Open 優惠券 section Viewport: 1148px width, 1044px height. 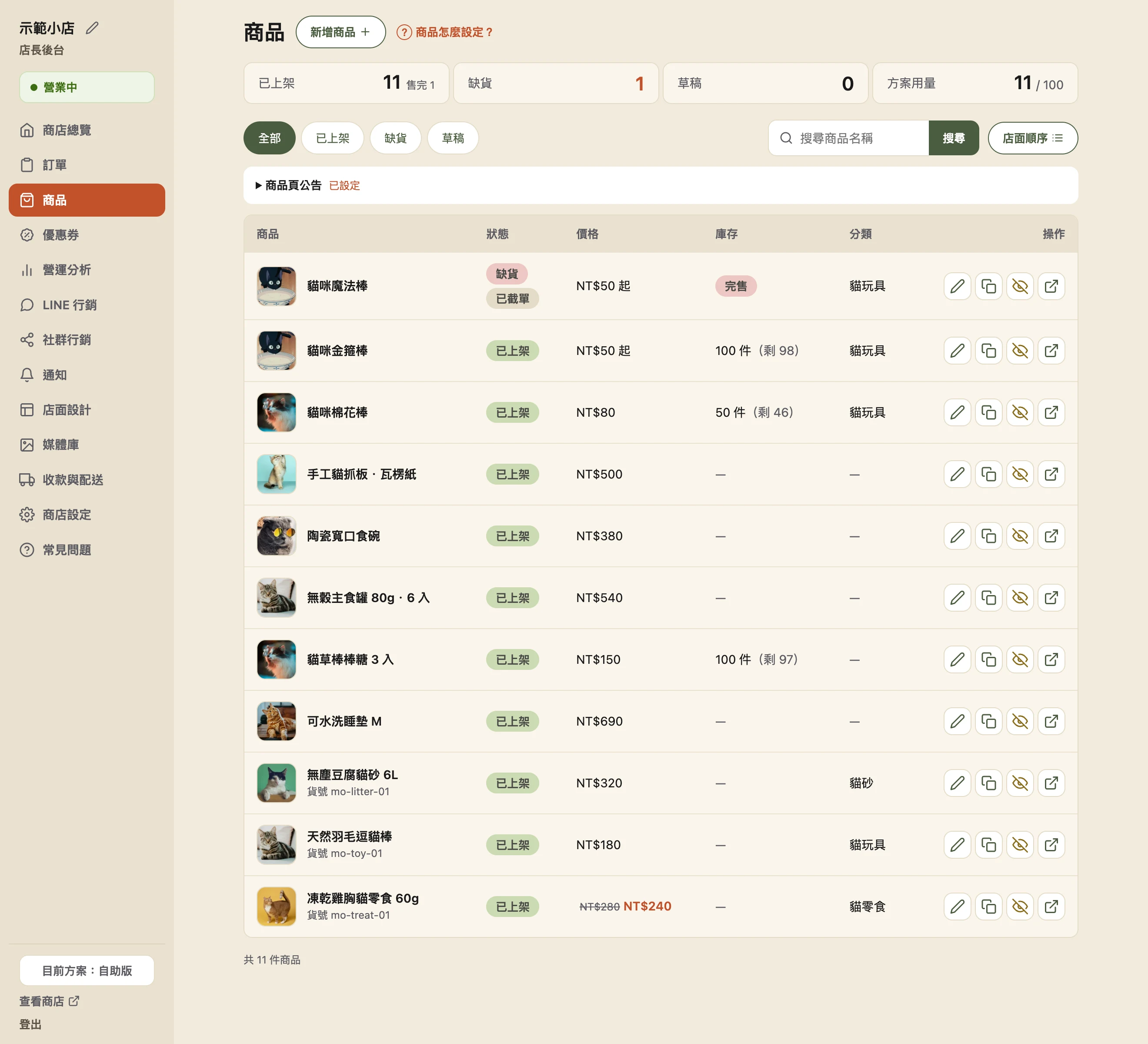[87, 234]
